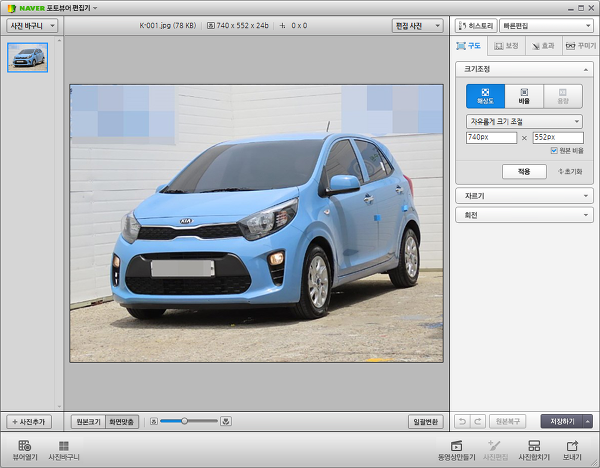This screenshot has width=600, height=468.
Task: Select the blue car thumbnail
Action: 28,57
